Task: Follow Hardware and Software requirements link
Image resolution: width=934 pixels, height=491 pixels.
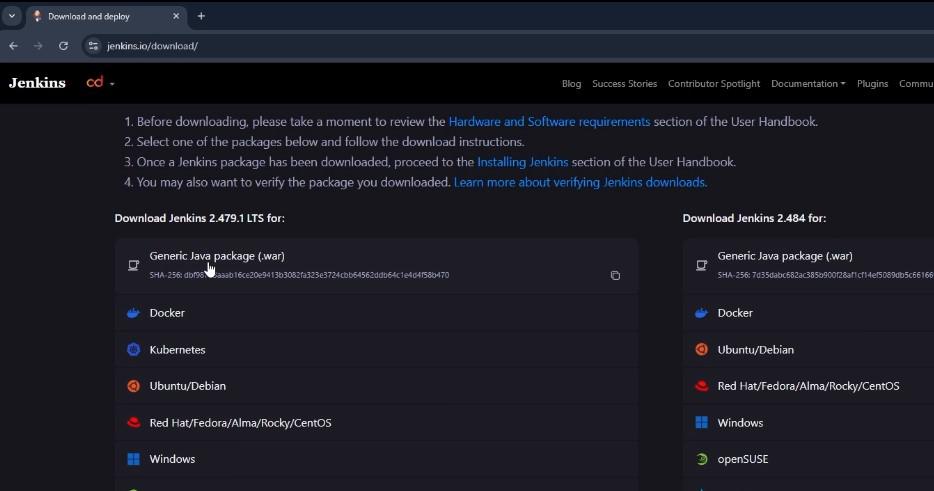Action: coord(549,122)
